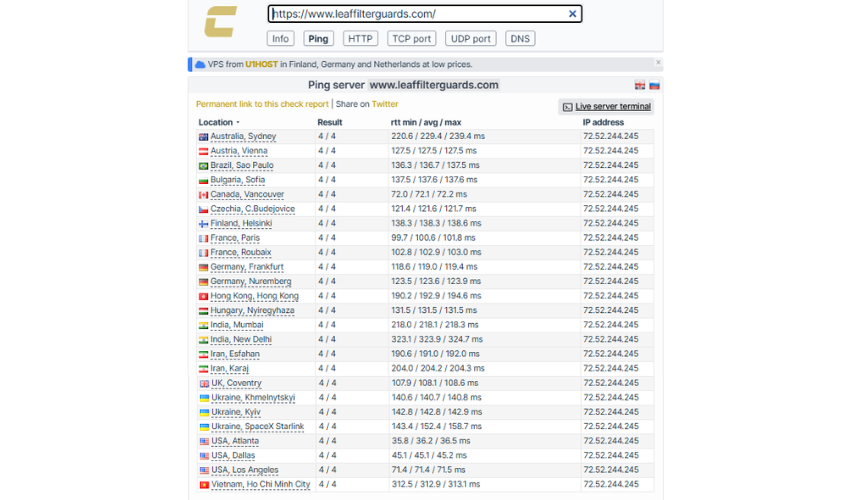
Task: Open the Germany, Frankfurt location link
Action: click(247, 267)
